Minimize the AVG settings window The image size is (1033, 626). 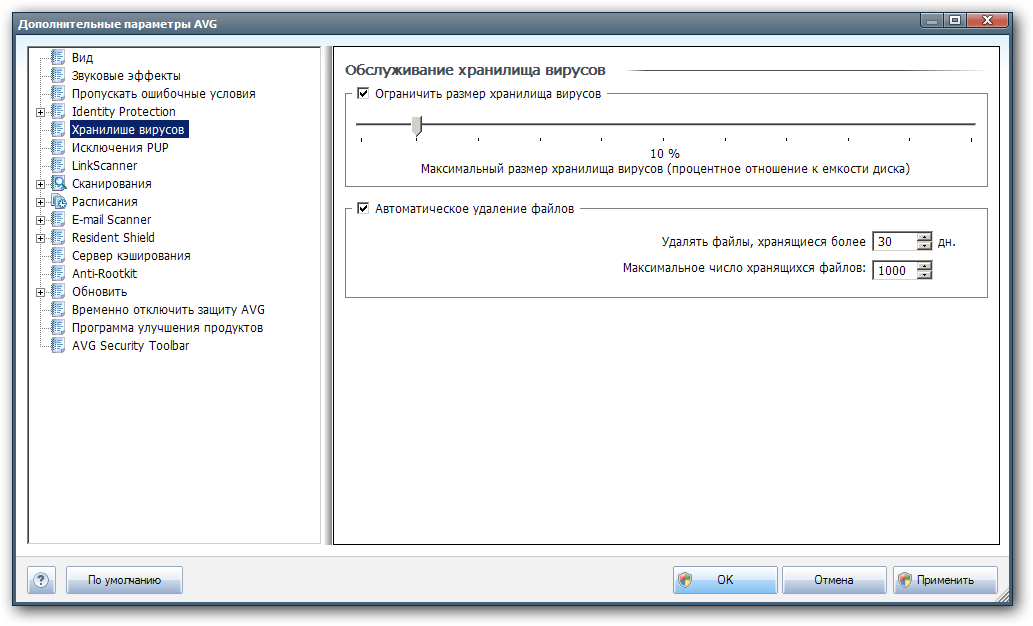[x=932, y=20]
